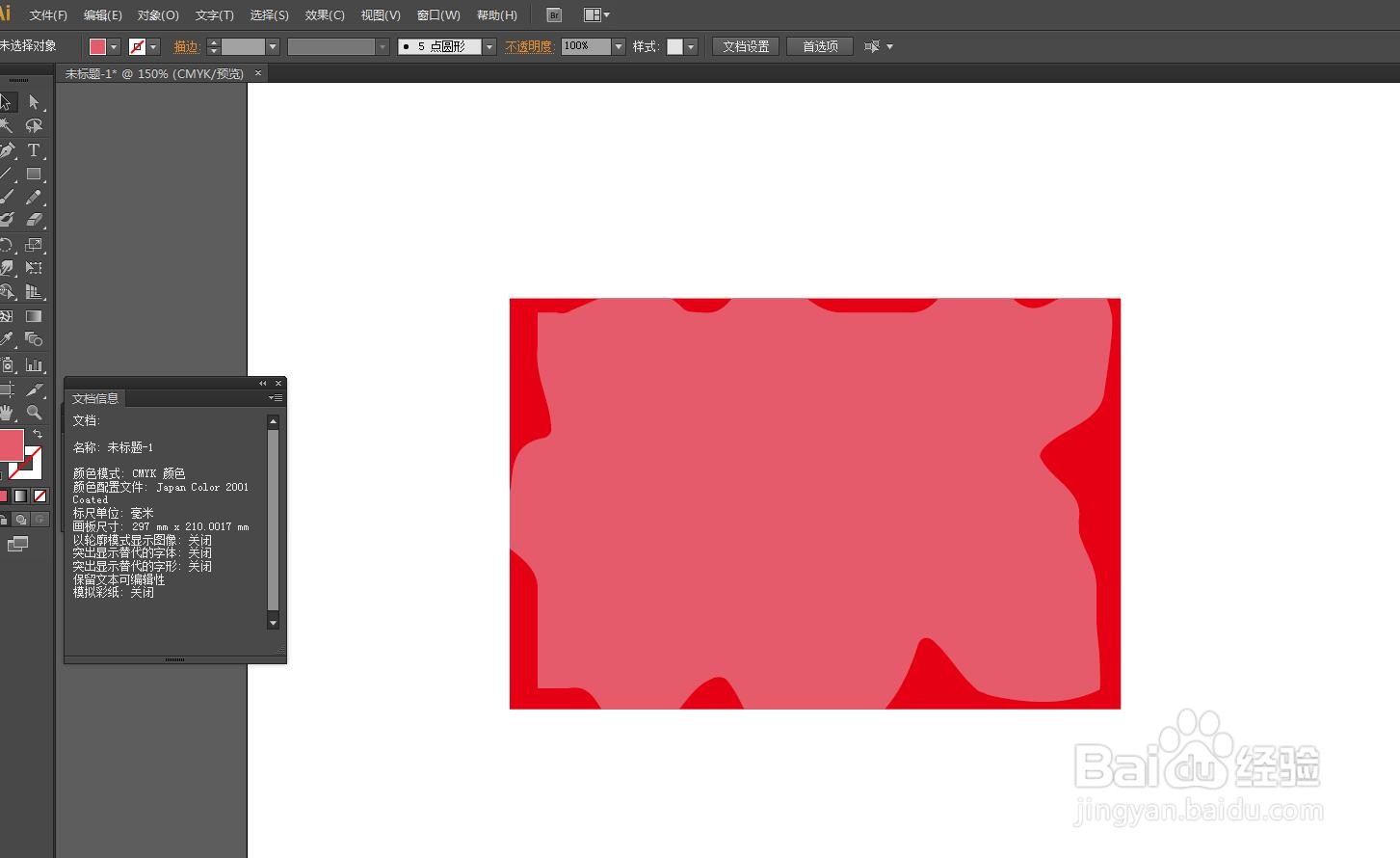Select the Pen tool
Screen dimensions: 1400x858
pos(7,150)
